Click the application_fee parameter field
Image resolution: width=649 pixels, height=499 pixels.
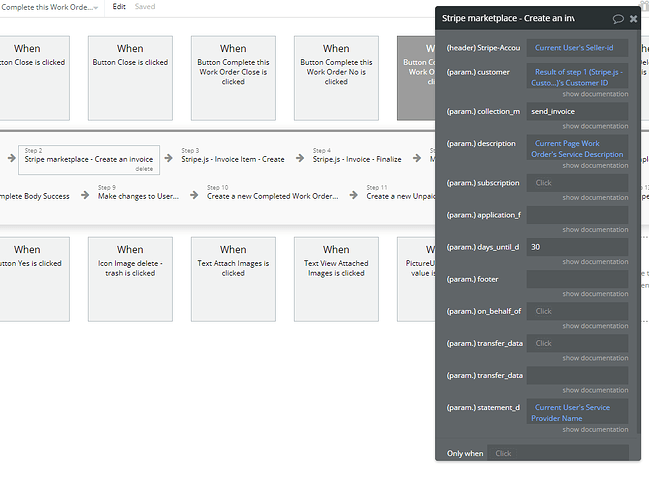click(577, 215)
